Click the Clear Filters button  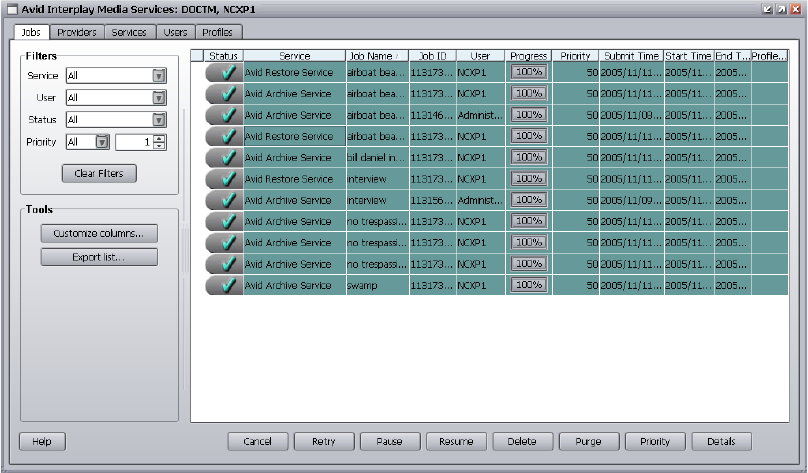click(99, 174)
